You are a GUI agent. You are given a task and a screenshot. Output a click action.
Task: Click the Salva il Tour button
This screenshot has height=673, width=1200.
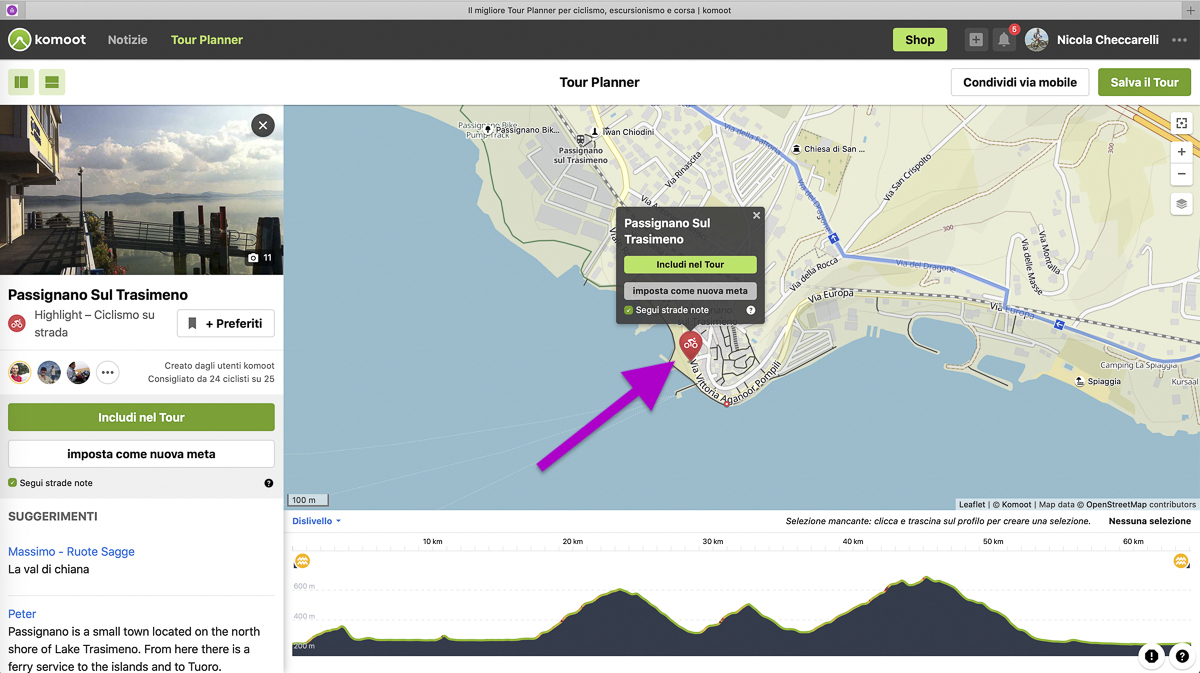(x=1144, y=82)
